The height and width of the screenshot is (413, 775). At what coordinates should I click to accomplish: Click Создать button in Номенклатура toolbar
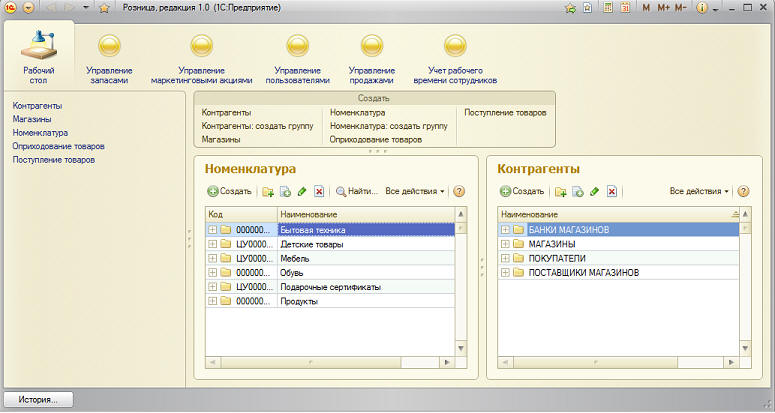click(x=230, y=191)
